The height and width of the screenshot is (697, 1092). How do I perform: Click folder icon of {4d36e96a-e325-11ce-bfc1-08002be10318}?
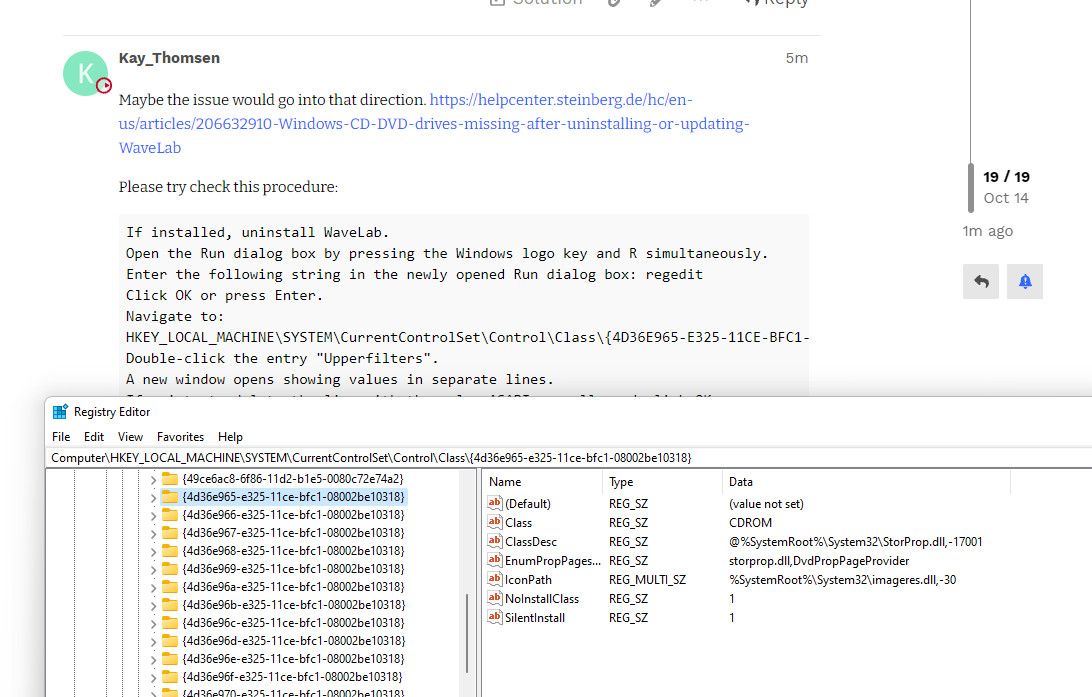(170, 586)
